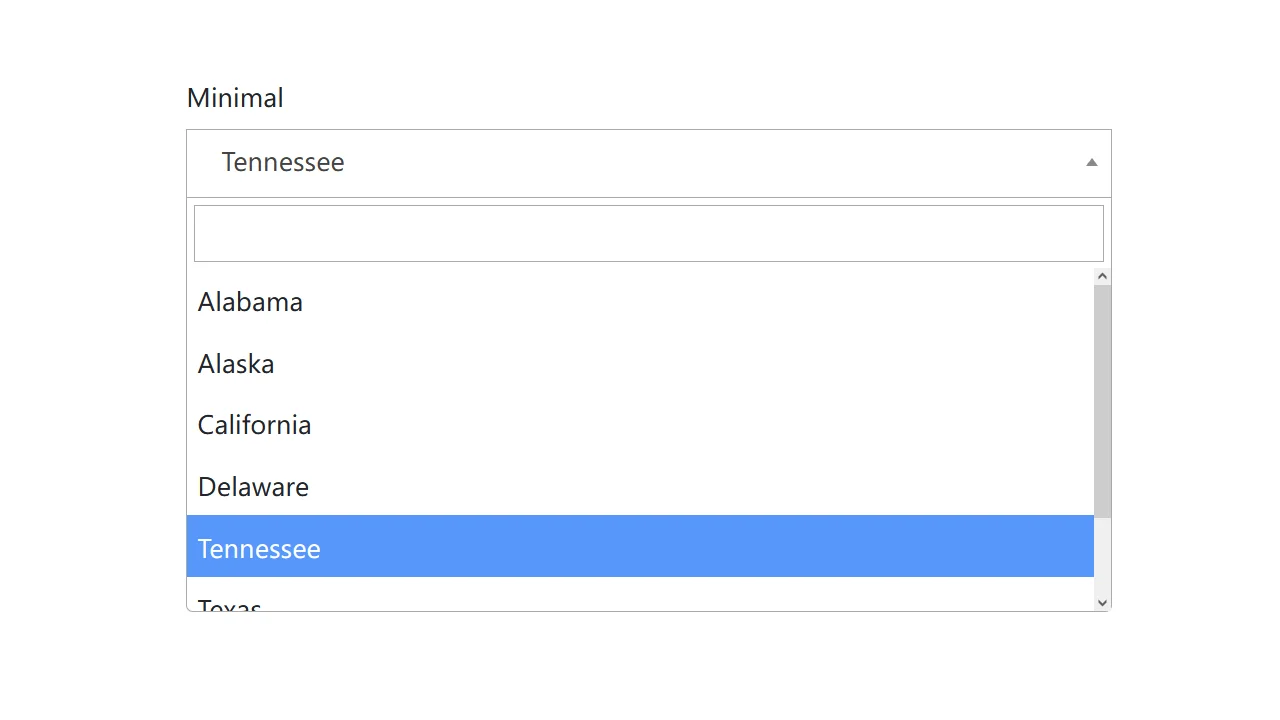Image resolution: width=1280 pixels, height=720 pixels.
Task: Click the Alabama option text
Action: tap(250, 302)
